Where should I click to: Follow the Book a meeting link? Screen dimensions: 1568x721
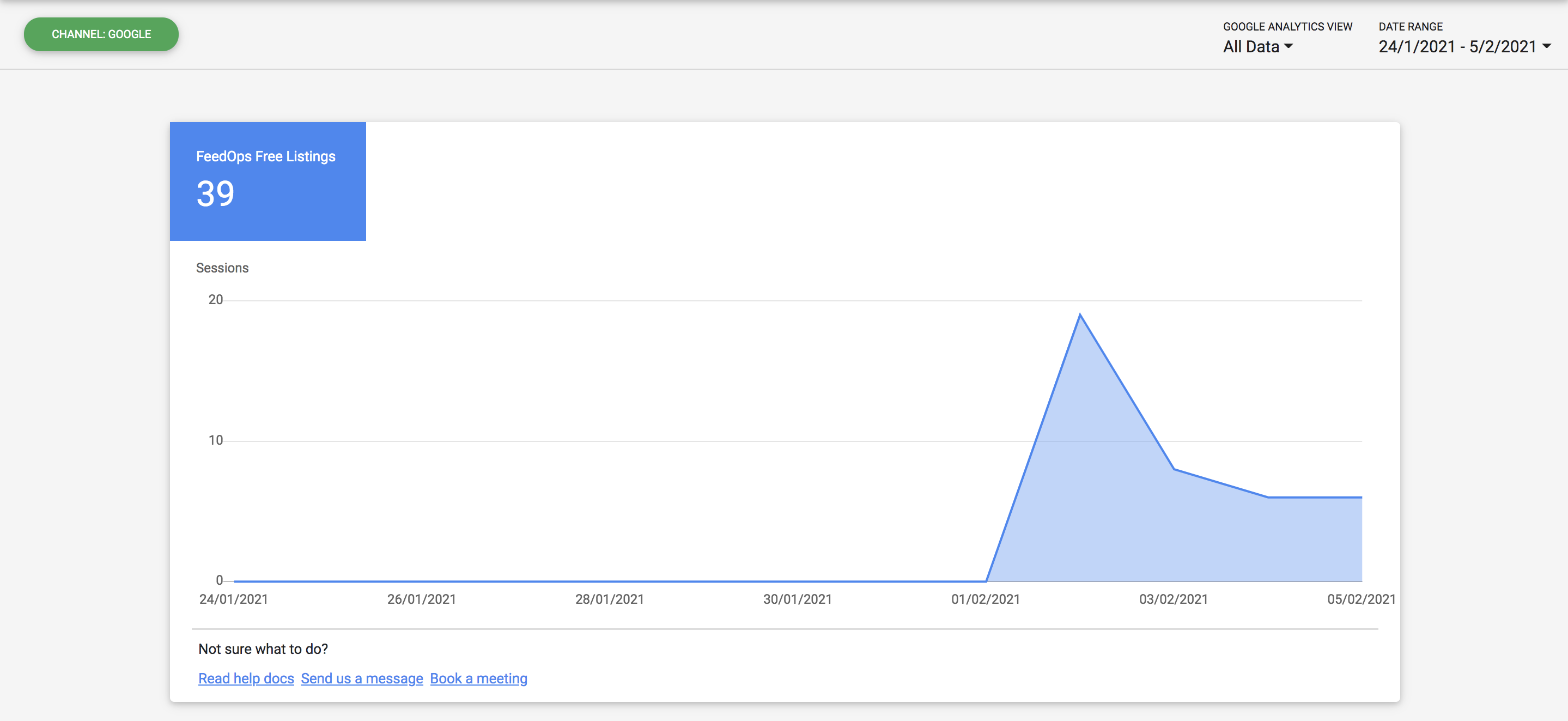[x=478, y=678]
